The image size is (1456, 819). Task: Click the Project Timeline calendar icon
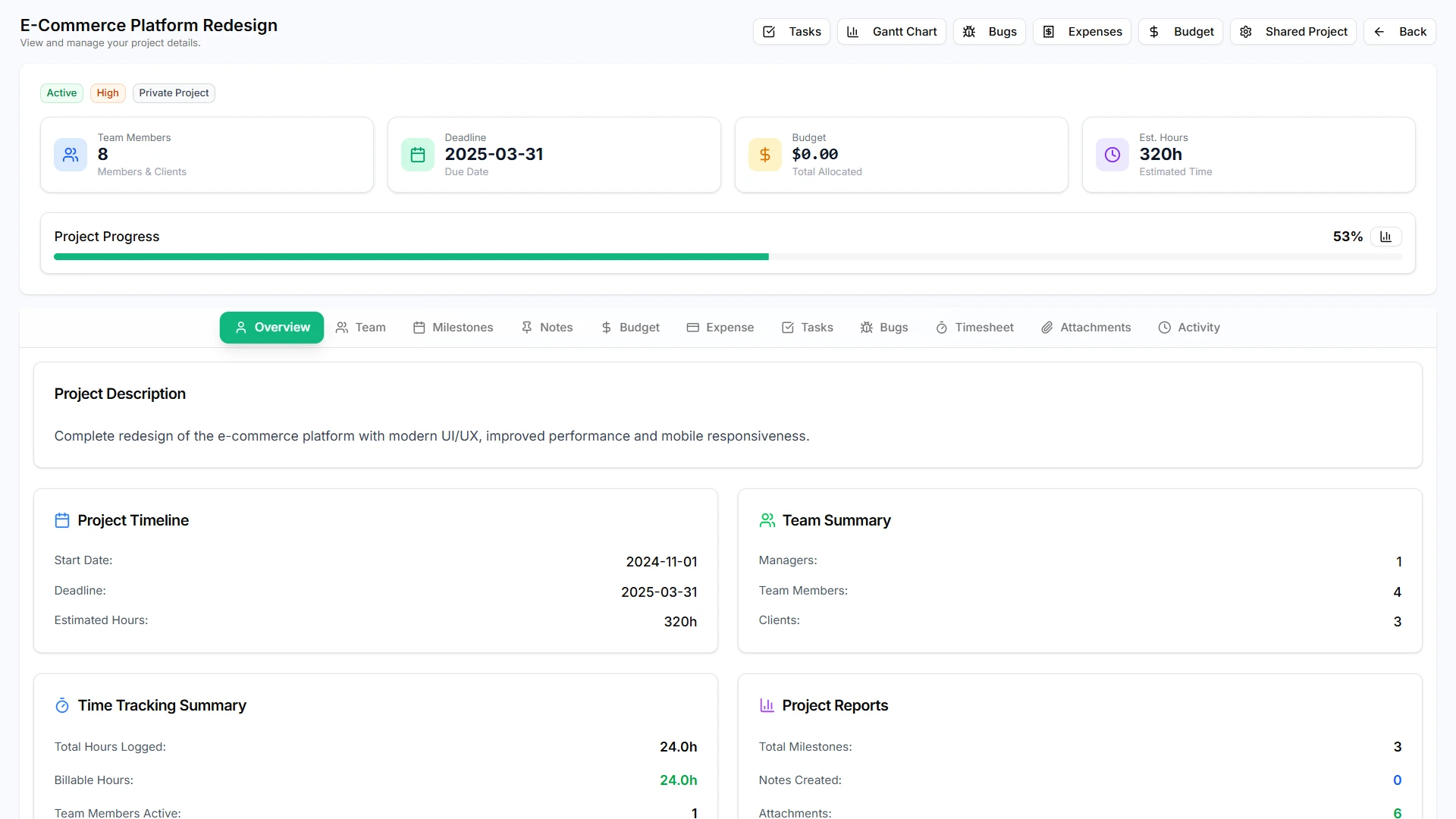(x=62, y=521)
